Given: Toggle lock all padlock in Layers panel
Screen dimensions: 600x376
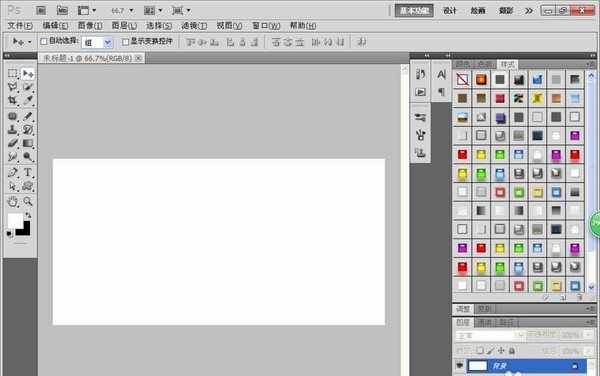Looking at the screenshot, I should pyautogui.click(x=512, y=350).
